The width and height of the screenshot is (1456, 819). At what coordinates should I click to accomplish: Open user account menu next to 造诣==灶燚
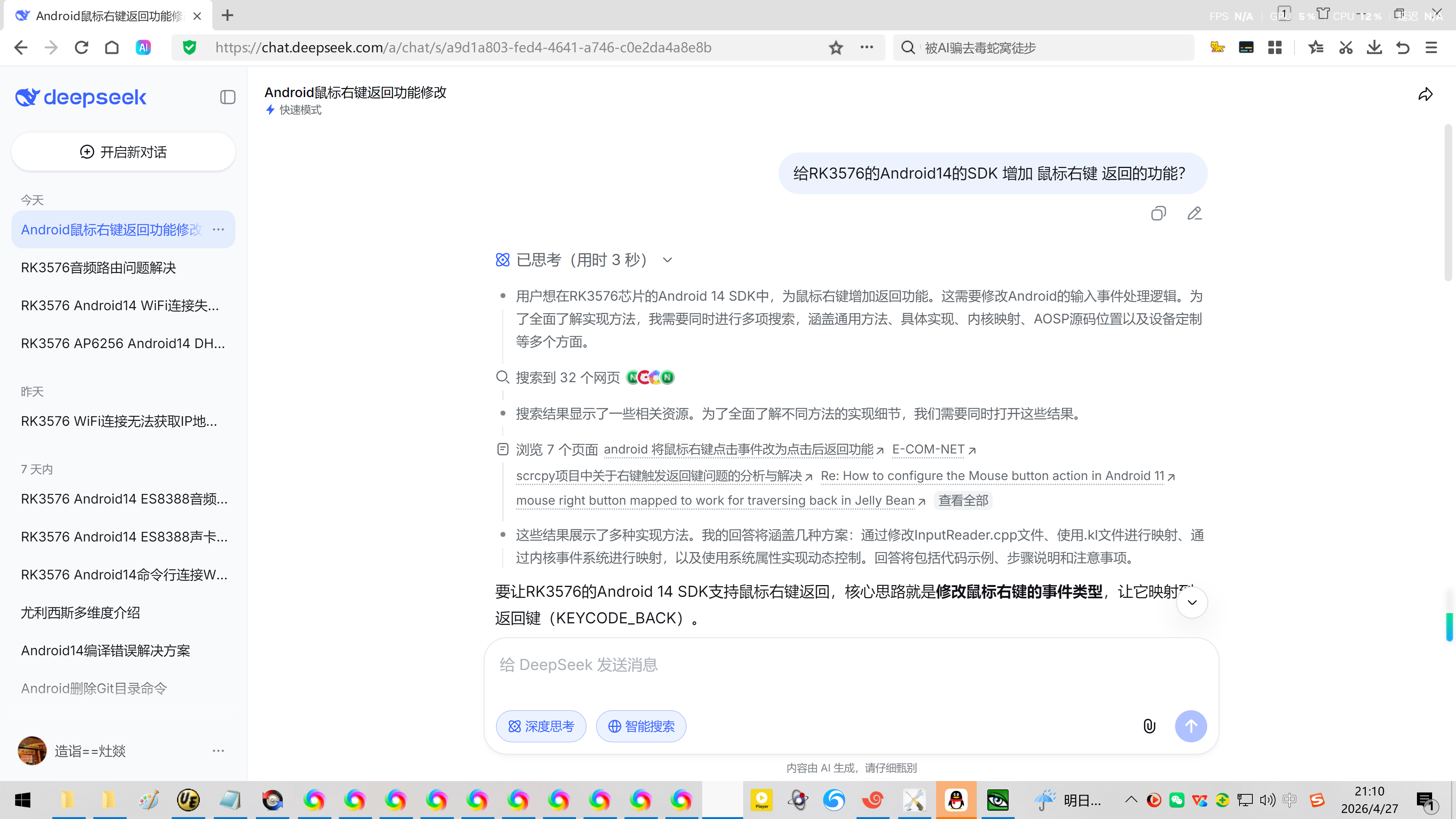click(218, 751)
